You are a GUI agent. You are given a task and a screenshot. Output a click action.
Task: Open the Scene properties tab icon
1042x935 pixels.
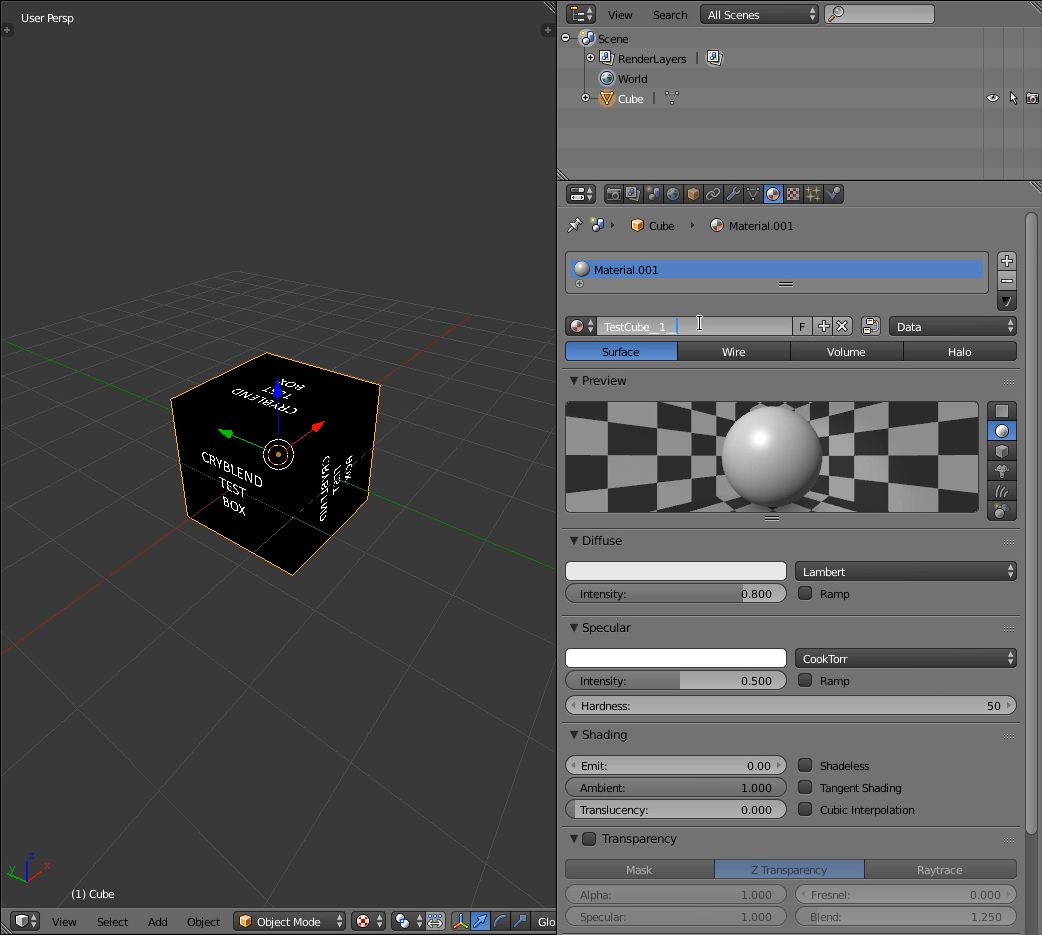coord(653,194)
